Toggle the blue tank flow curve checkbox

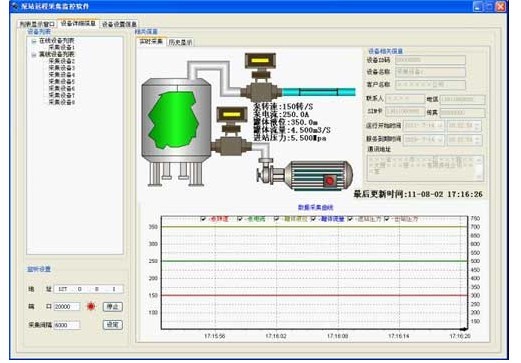click(x=313, y=219)
